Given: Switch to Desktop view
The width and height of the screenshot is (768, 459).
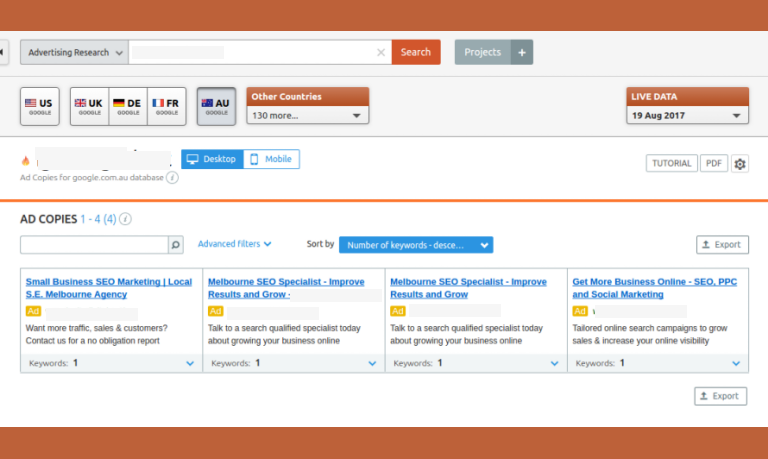Looking at the screenshot, I should 212,159.
